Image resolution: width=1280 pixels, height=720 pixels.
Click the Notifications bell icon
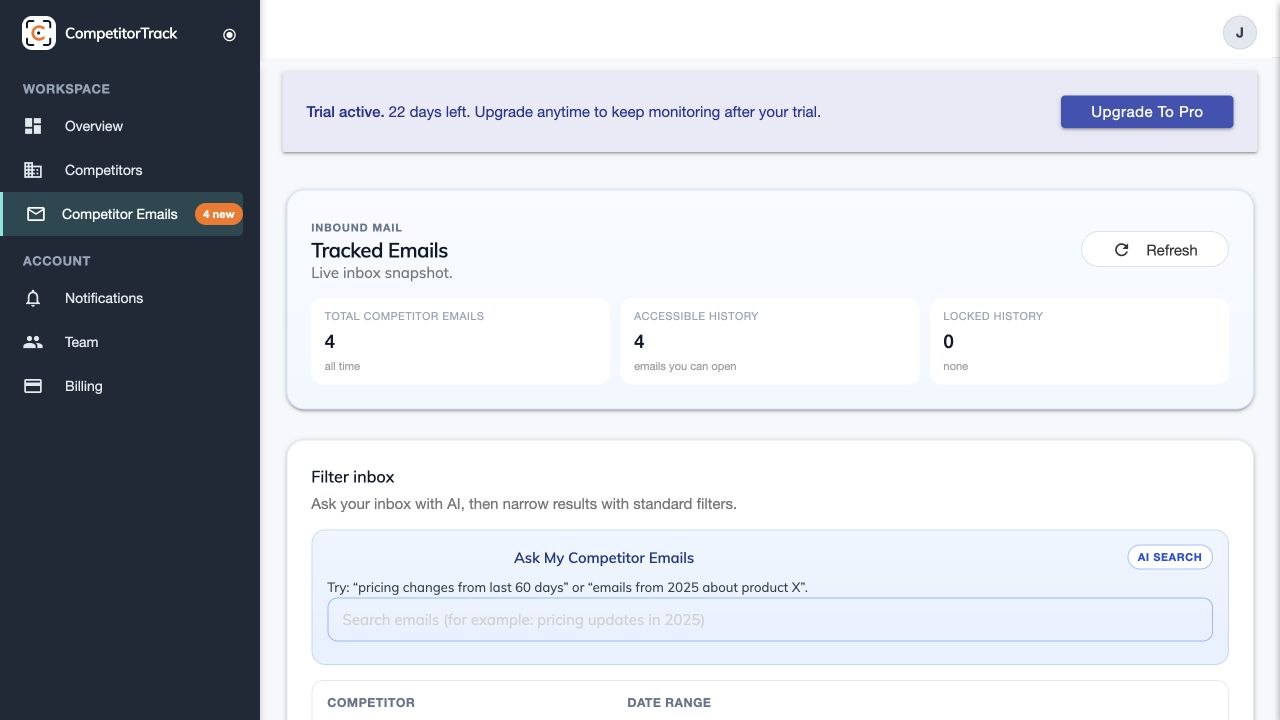[33, 298]
